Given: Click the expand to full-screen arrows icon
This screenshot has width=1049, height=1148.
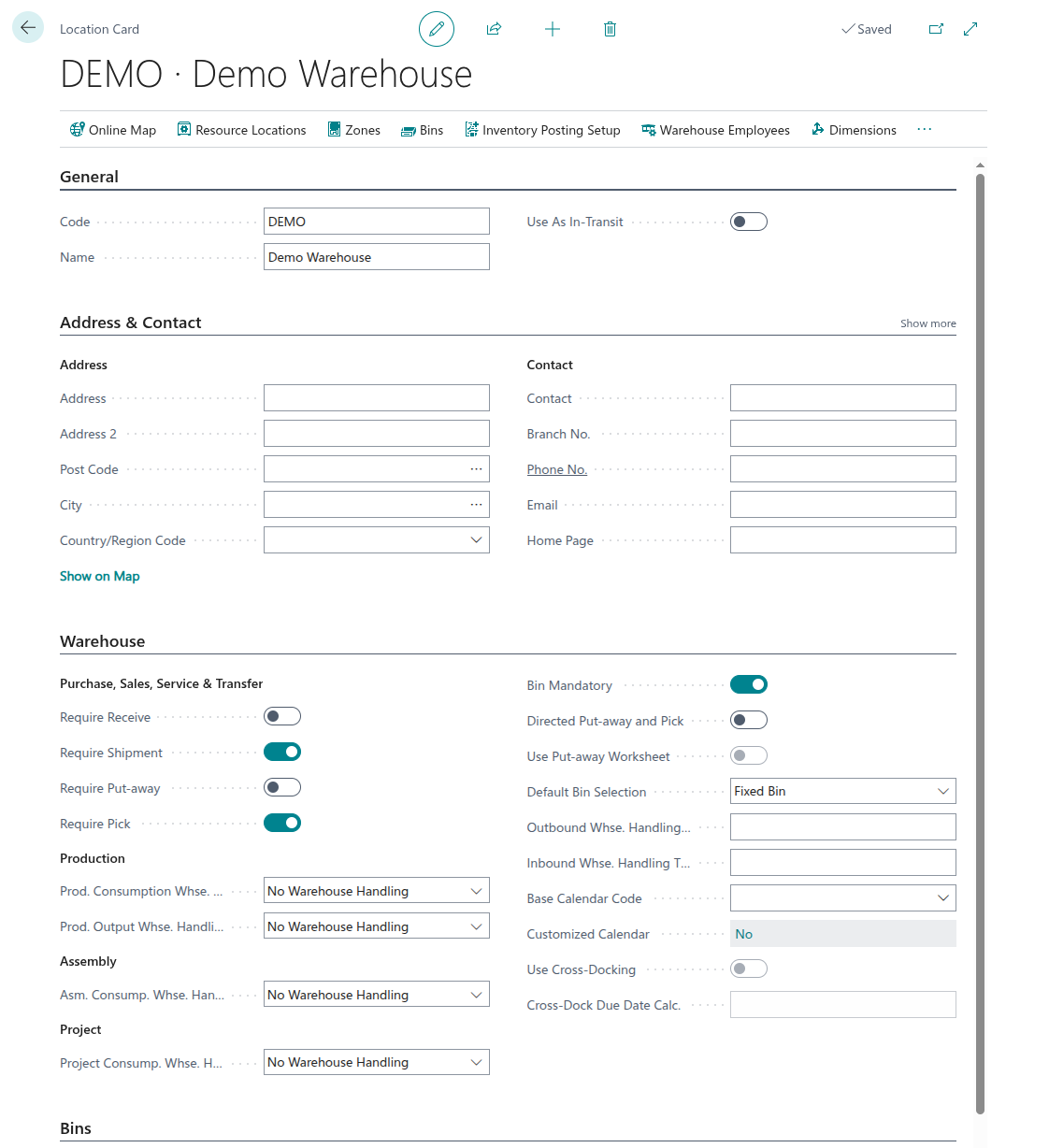Looking at the screenshot, I should [x=970, y=29].
